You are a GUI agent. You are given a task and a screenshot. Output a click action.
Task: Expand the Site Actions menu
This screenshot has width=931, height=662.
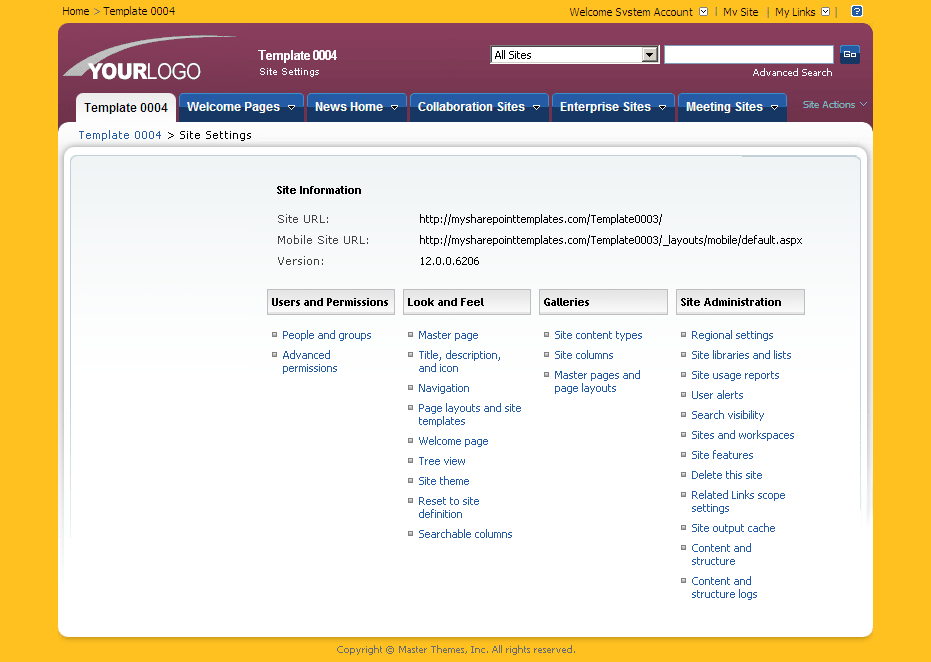tap(832, 104)
